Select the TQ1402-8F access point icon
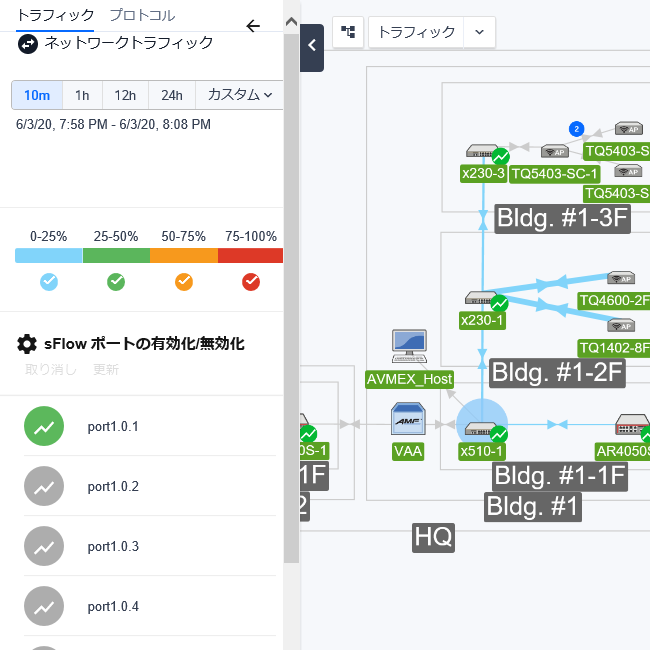The height and width of the screenshot is (650, 650). tap(621, 325)
